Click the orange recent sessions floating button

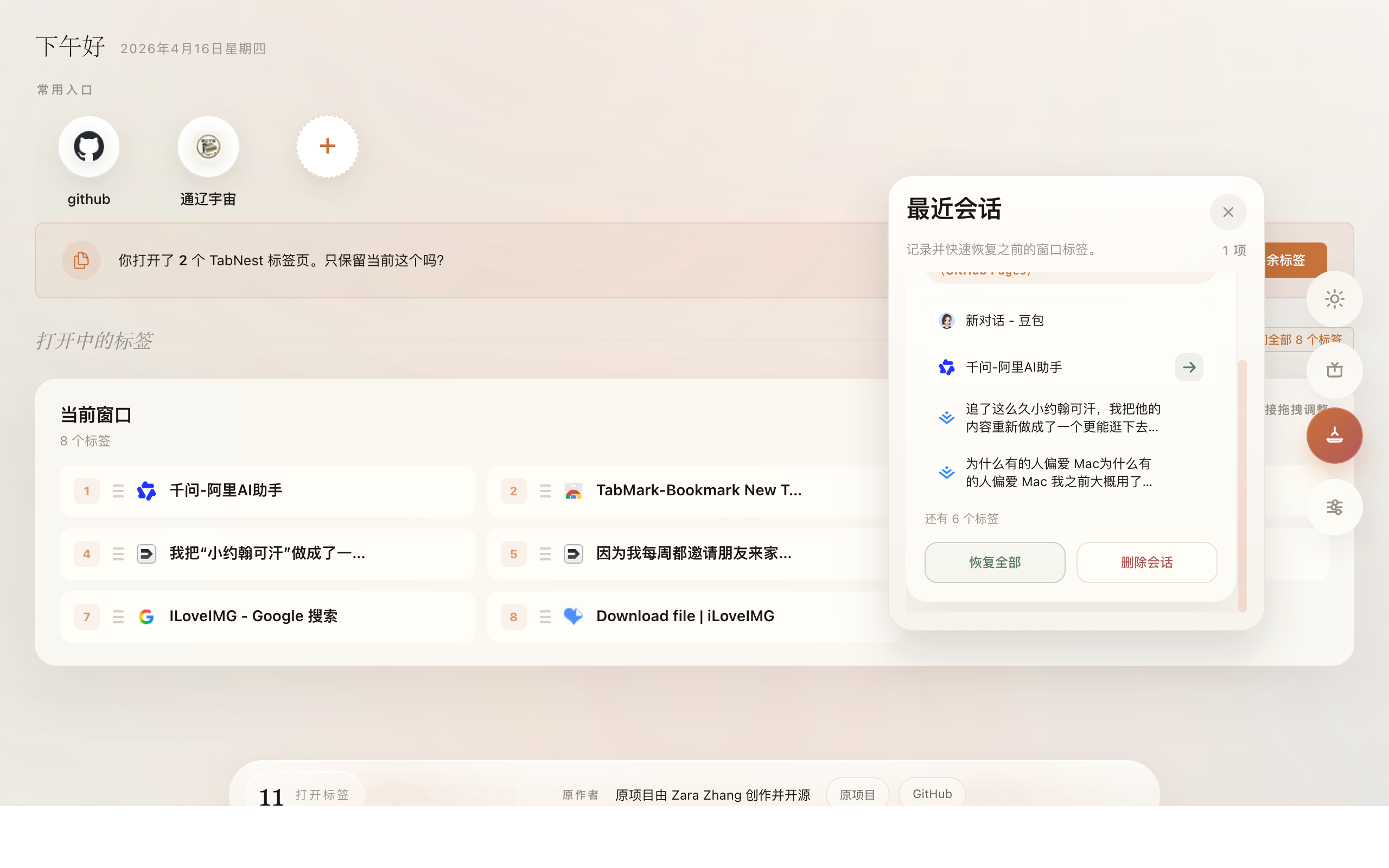1334,436
